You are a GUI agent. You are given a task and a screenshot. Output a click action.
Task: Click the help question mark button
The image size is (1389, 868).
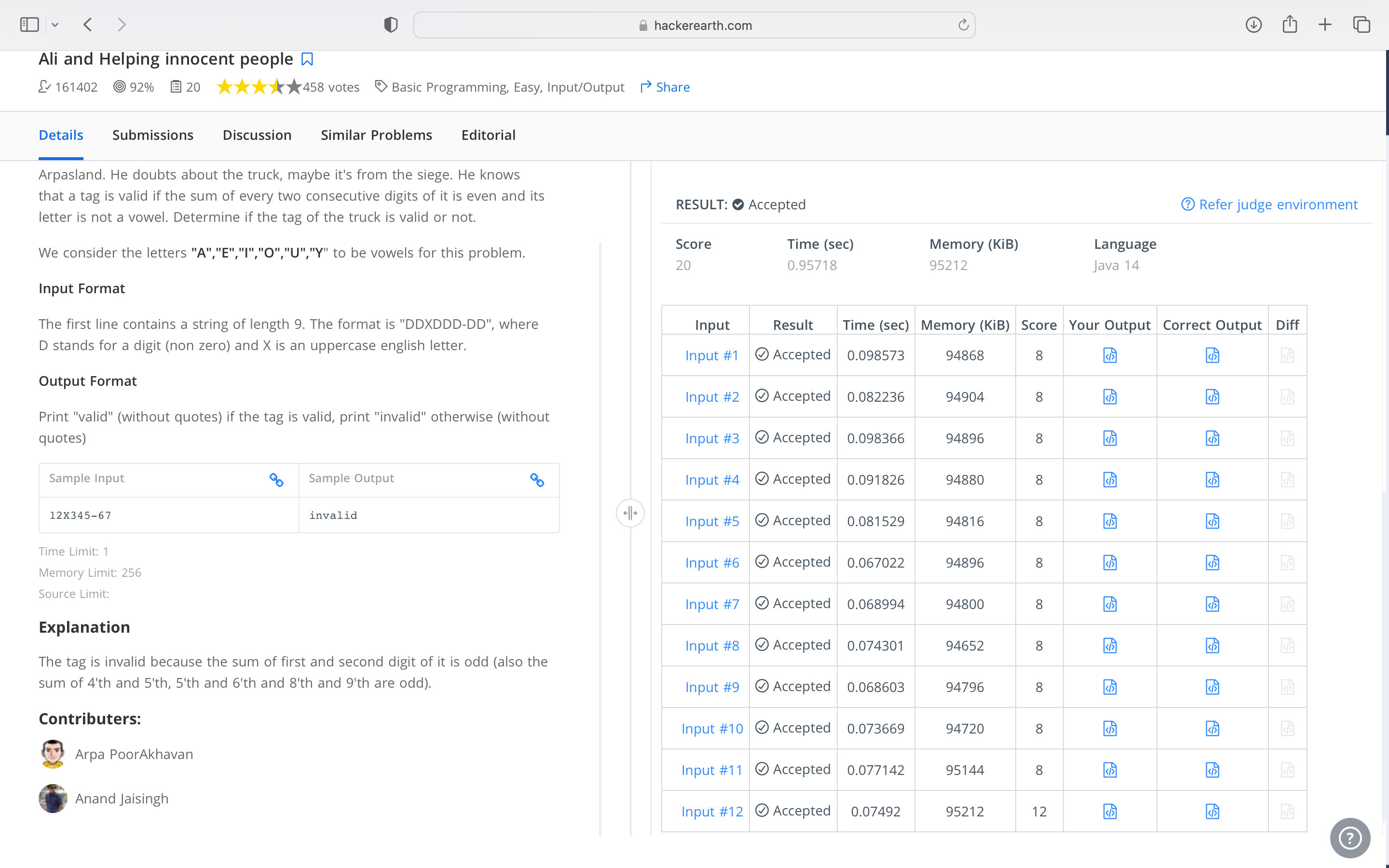point(1349,838)
